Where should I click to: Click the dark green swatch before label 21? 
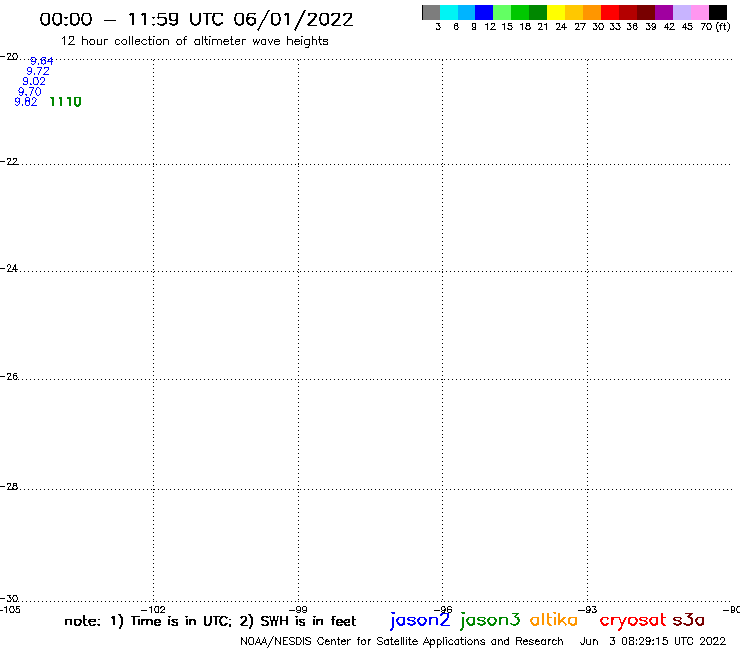point(538,12)
